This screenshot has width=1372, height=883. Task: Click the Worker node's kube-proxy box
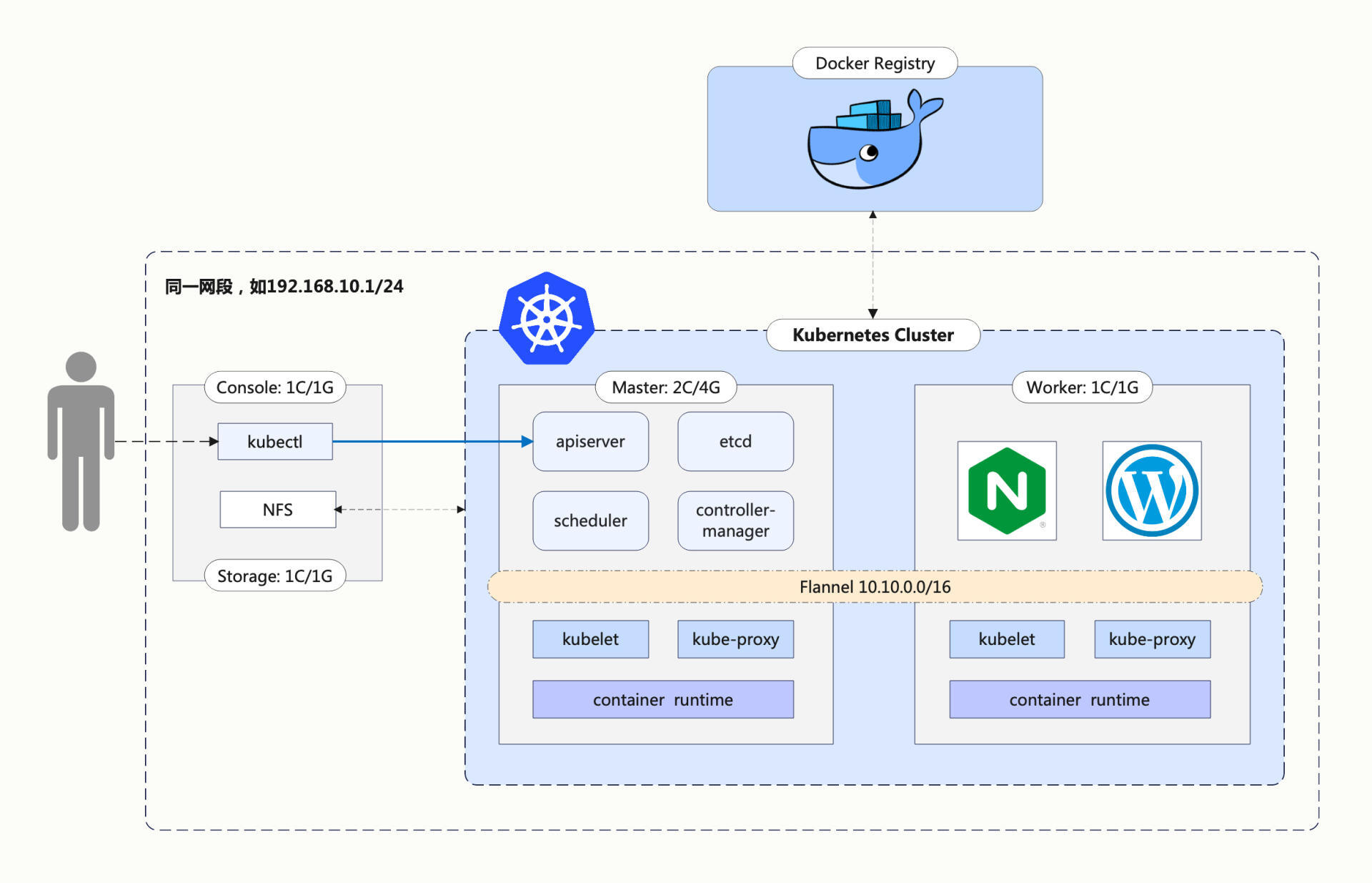(1151, 638)
